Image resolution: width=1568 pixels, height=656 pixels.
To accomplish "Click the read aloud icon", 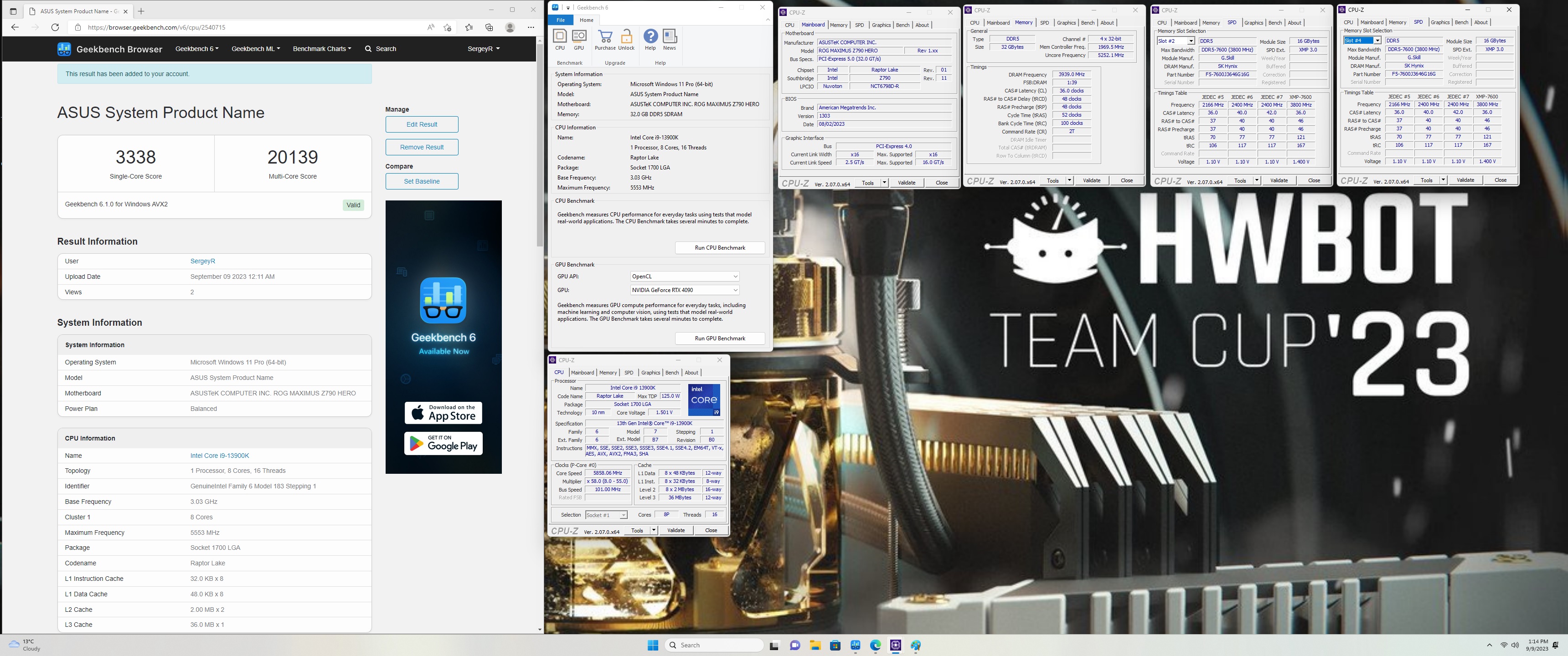I will pyautogui.click(x=431, y=27).
